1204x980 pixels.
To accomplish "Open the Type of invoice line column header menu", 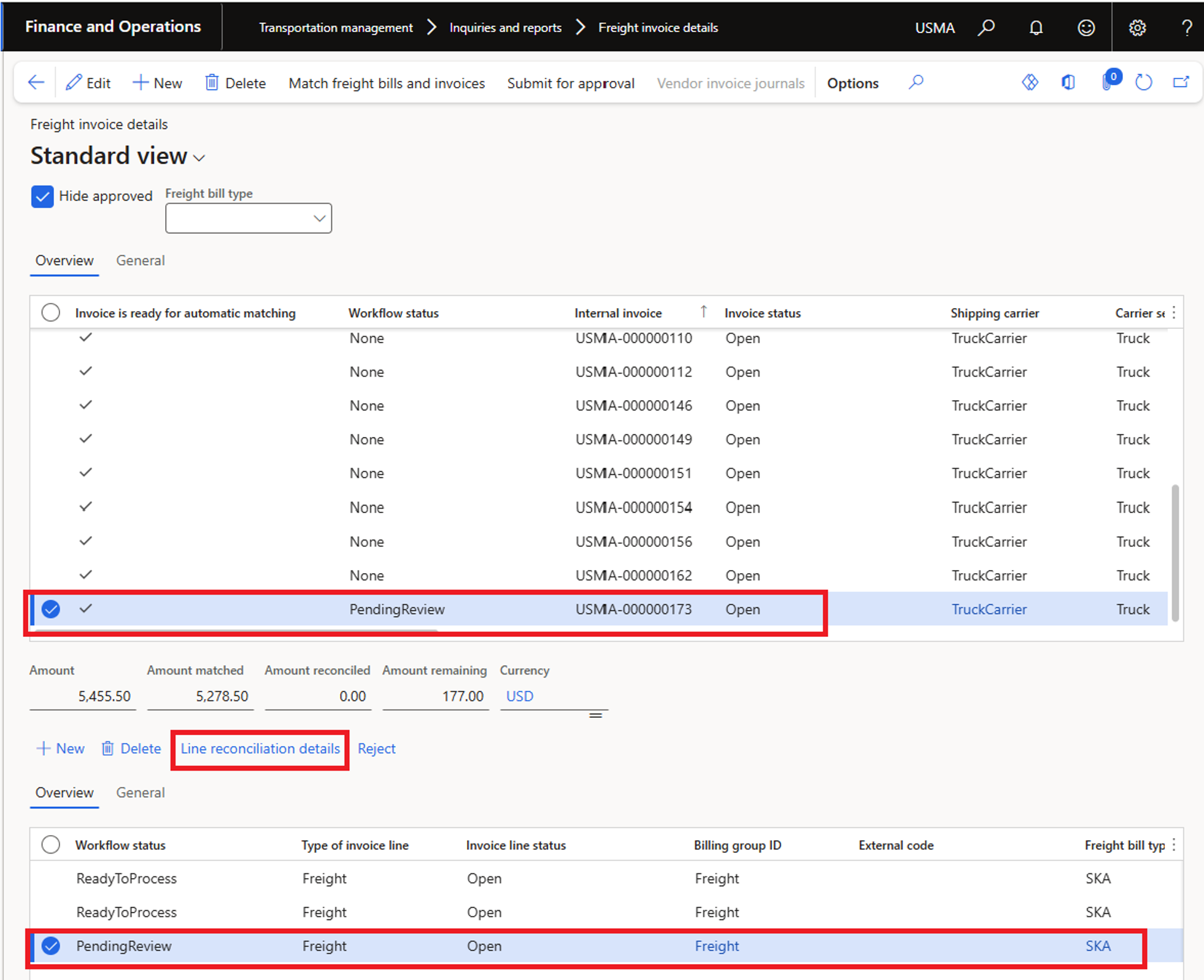I will pos(355,845).
